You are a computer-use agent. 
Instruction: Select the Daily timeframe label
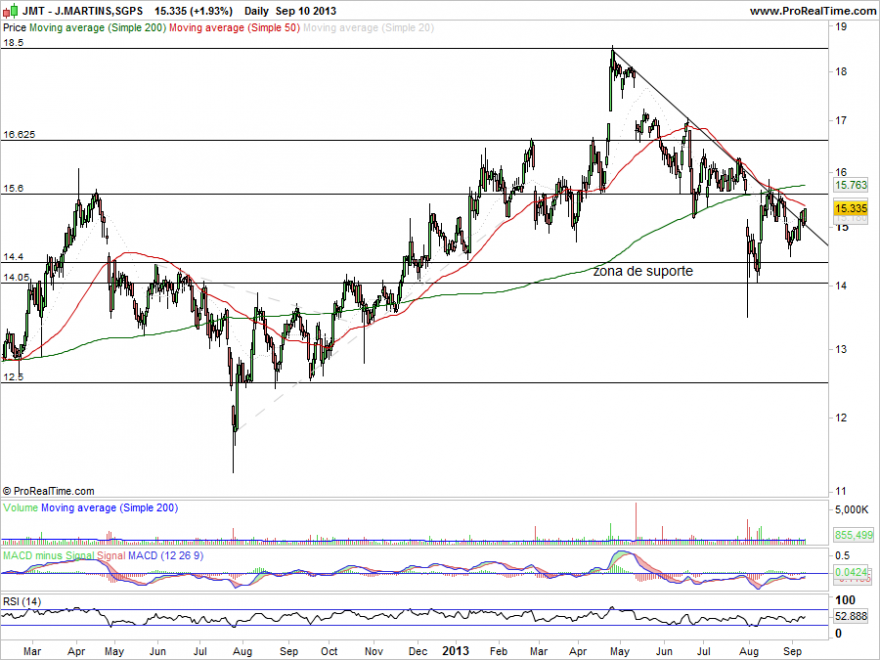[x=256, y=11]
